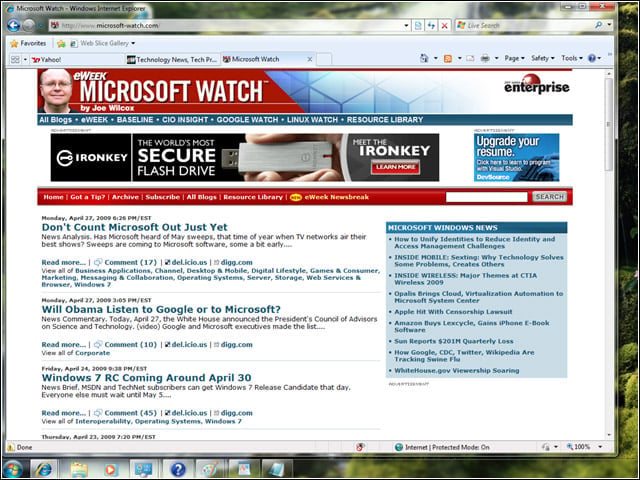Click the Home icon in command bar
The height and width of the screenshot is (480, 640).
click(424, 58)
